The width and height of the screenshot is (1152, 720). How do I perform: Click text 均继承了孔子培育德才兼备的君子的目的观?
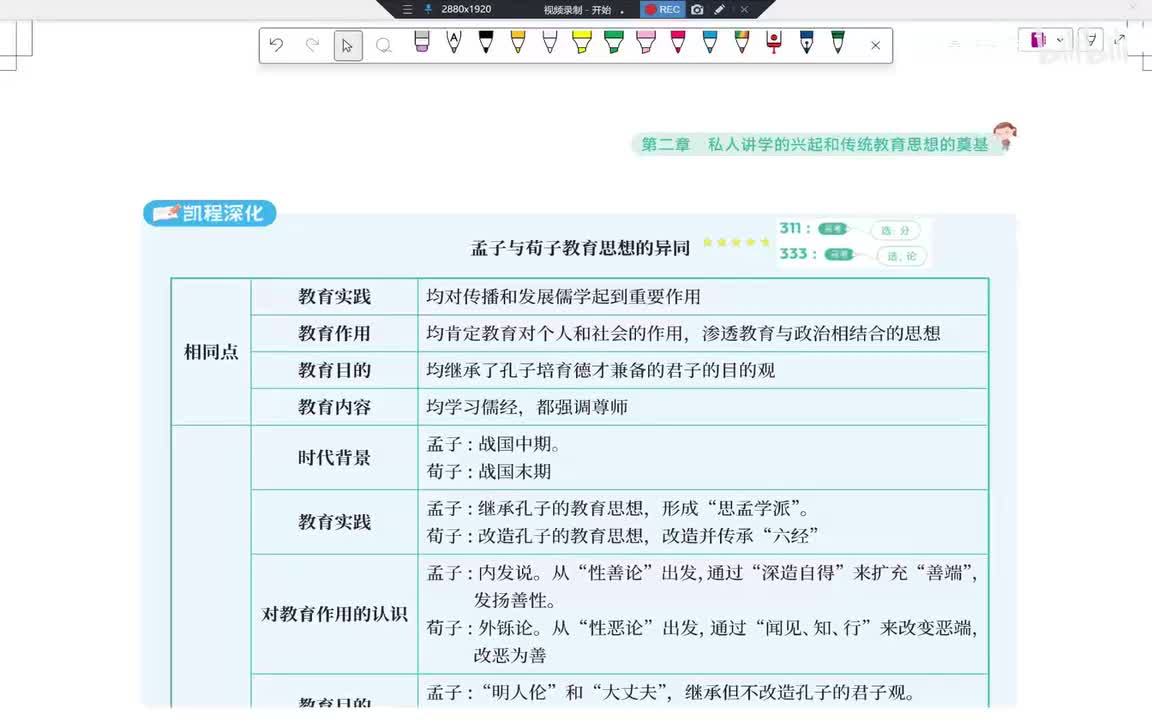pyautogui.click(x=600, y=370)
